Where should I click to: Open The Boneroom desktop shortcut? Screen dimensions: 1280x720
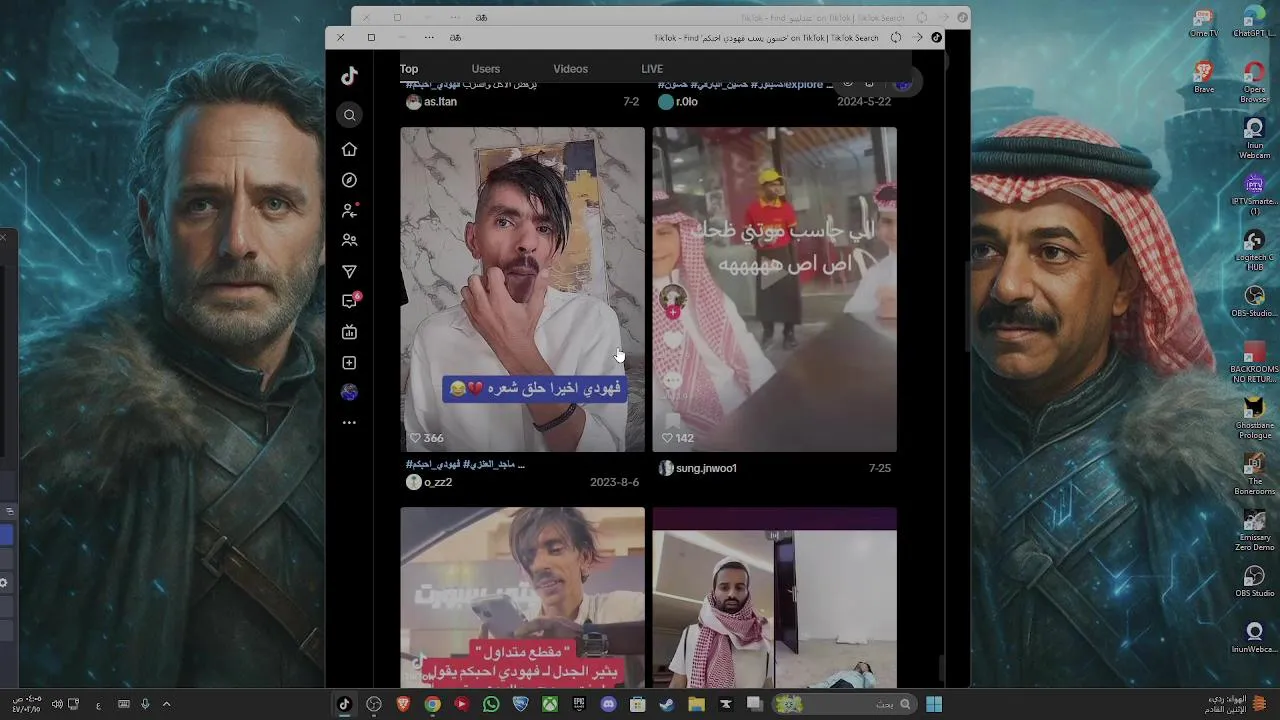(1254, 474)
